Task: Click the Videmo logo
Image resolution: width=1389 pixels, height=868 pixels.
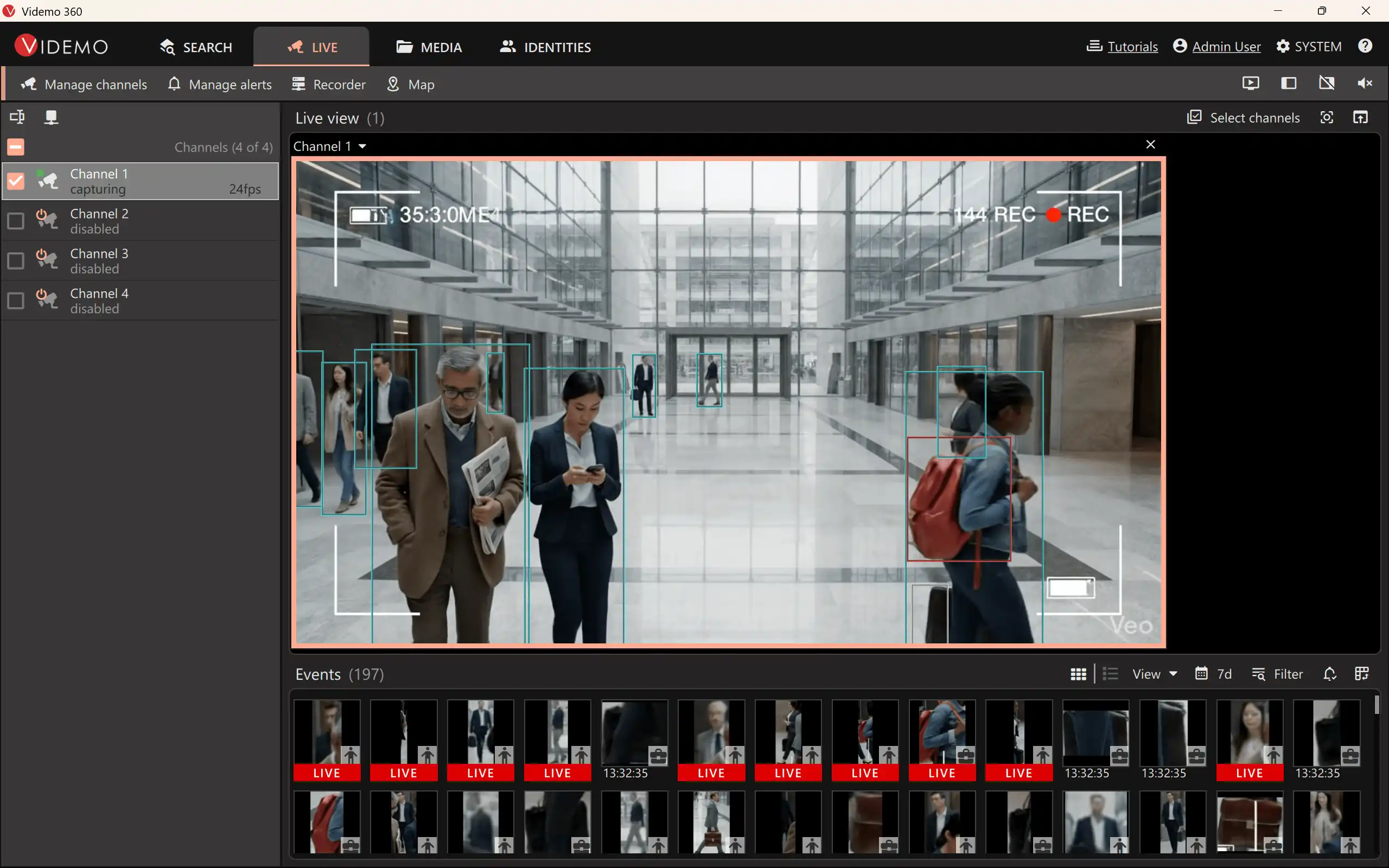Action: (x=61, y=46)
